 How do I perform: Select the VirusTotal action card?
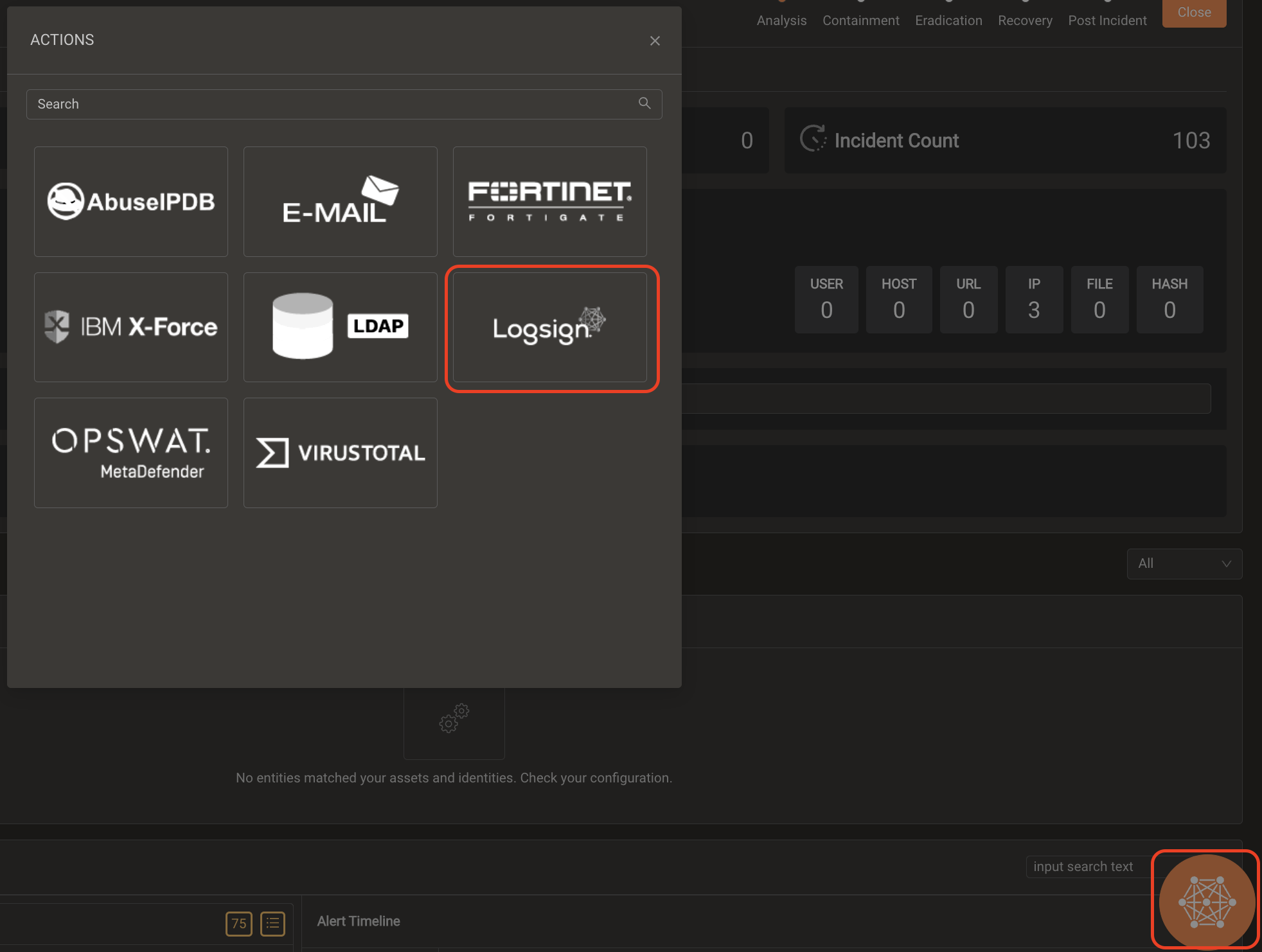(x=341, y=453)
